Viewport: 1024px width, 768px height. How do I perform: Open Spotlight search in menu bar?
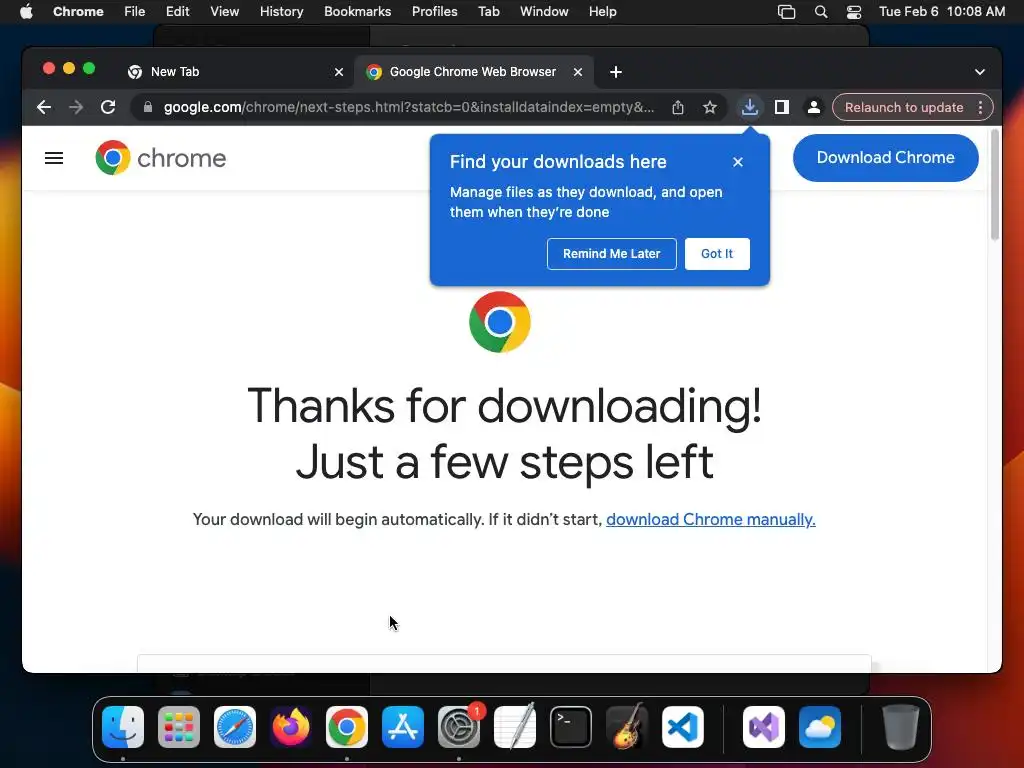click(821, 12)
